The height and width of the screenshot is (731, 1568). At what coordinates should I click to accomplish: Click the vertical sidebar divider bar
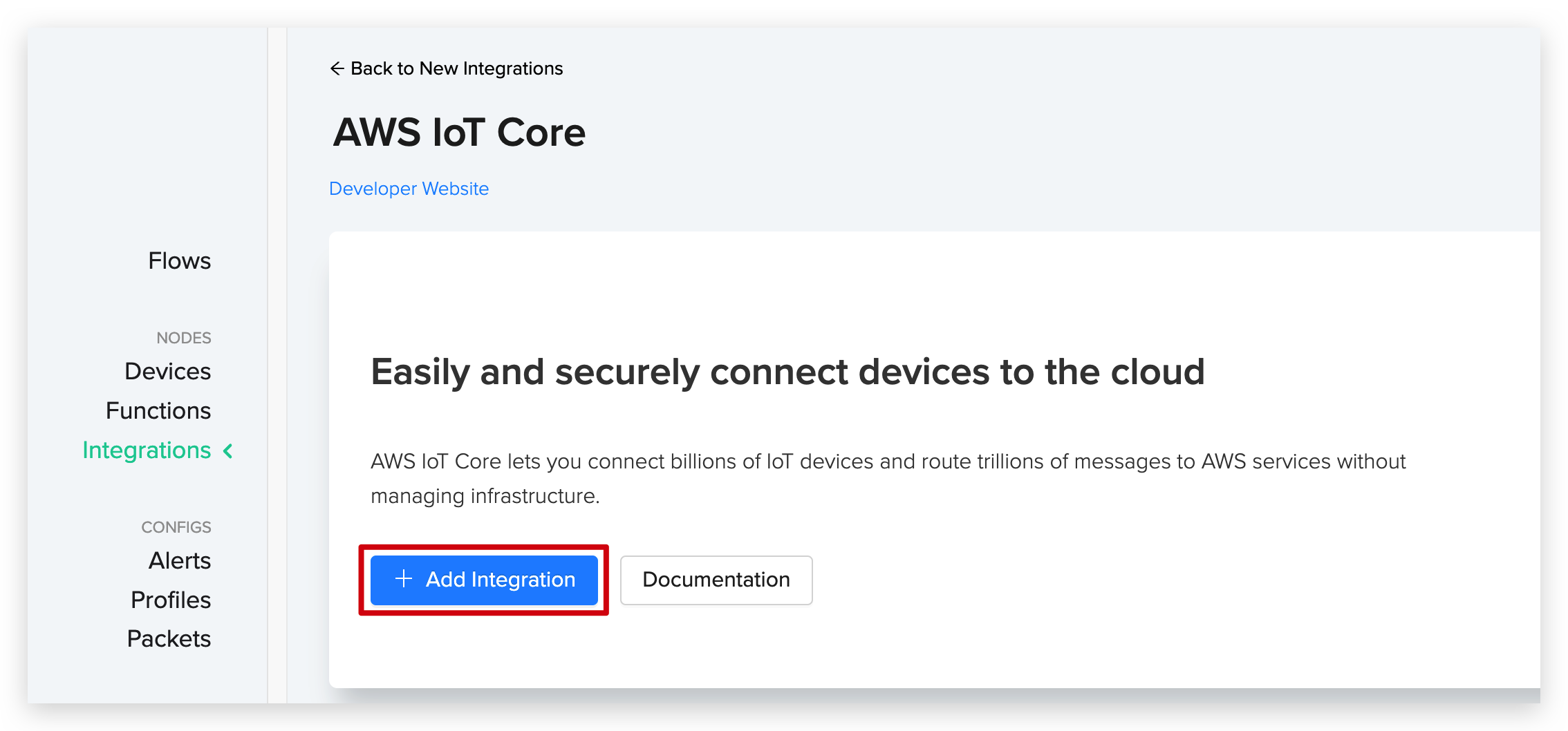[277, 365]
